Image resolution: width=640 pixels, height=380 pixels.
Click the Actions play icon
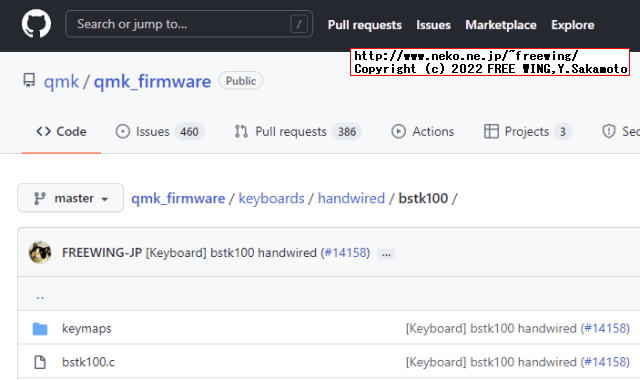click(x=398, y=131)
